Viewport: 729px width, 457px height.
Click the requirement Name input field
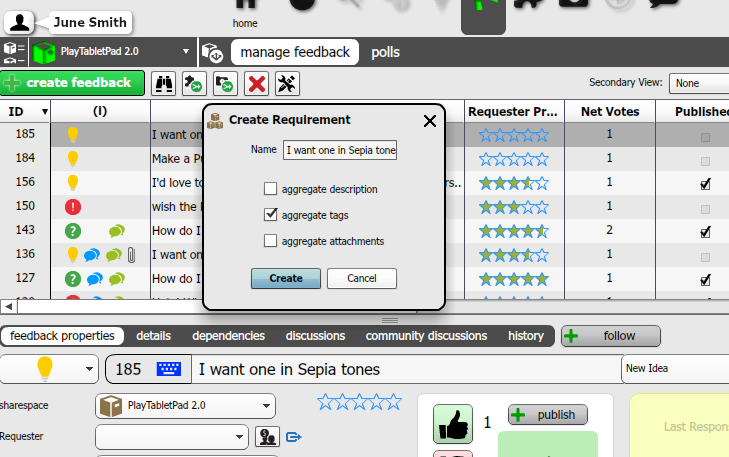(x=341, y=150)
